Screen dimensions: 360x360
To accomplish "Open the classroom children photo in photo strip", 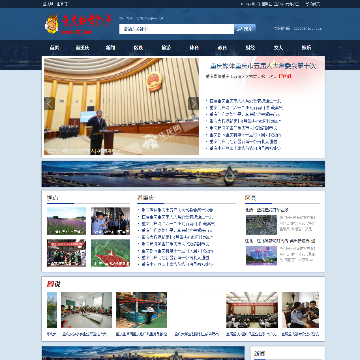I will [86, 310].
